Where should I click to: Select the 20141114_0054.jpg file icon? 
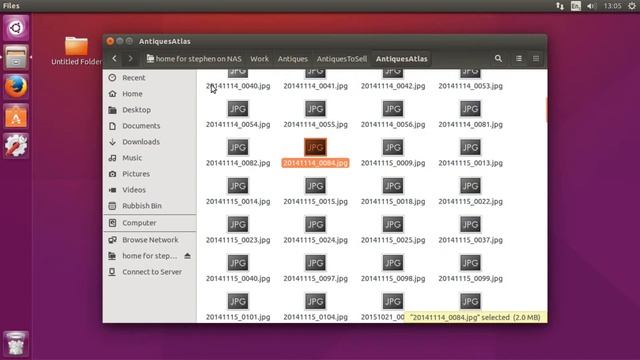click(238, 109)
